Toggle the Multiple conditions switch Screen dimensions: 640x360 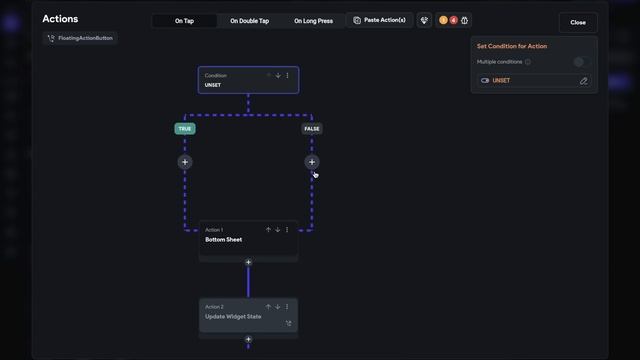pos(581,62)
